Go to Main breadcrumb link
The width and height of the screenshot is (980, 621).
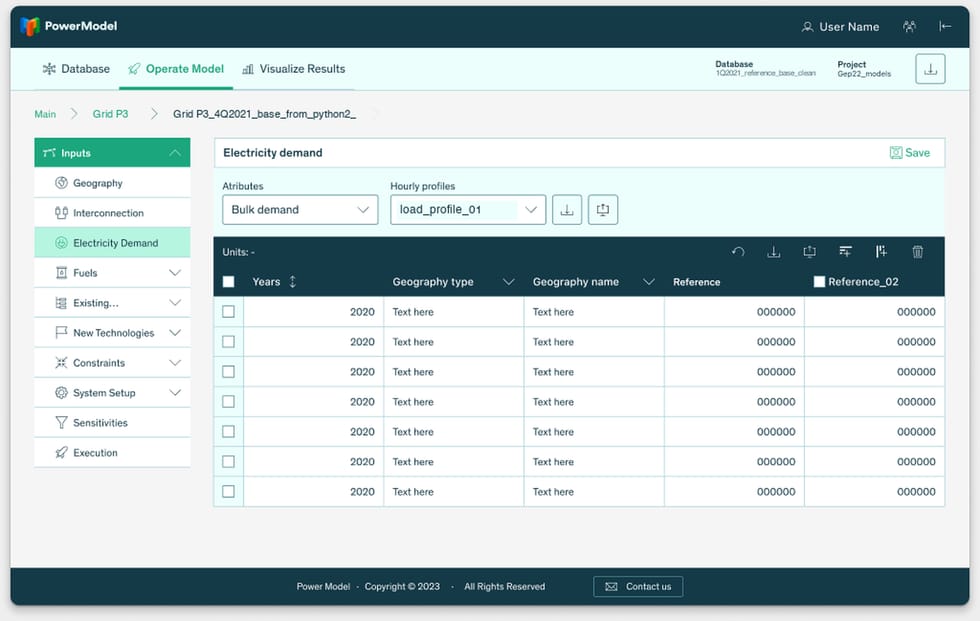click(45, 114)
